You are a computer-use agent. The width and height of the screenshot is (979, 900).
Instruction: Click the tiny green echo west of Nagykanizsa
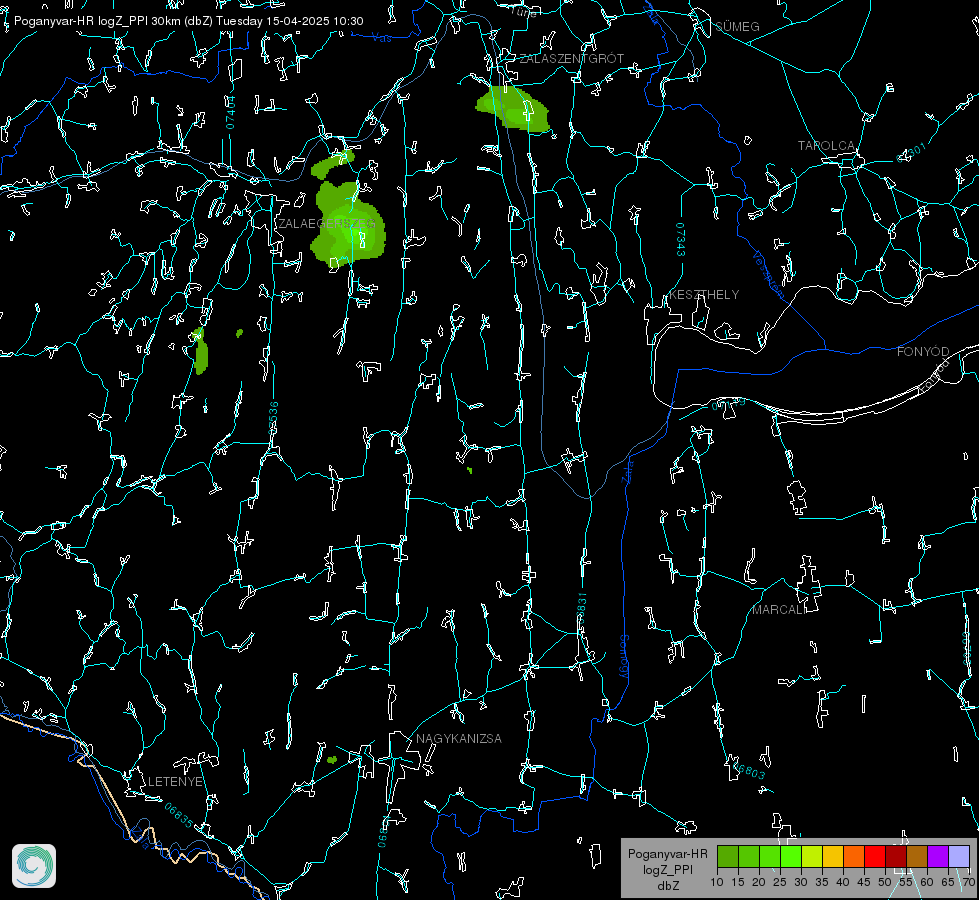[x=332, y=759]
